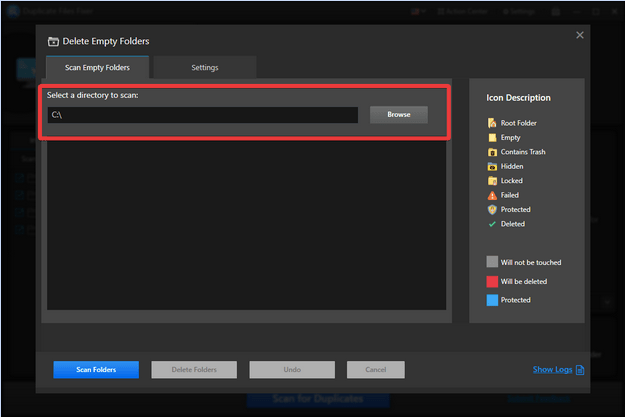Switch to the Settings tab
625x417 pixels.
[x=204, y=67]
